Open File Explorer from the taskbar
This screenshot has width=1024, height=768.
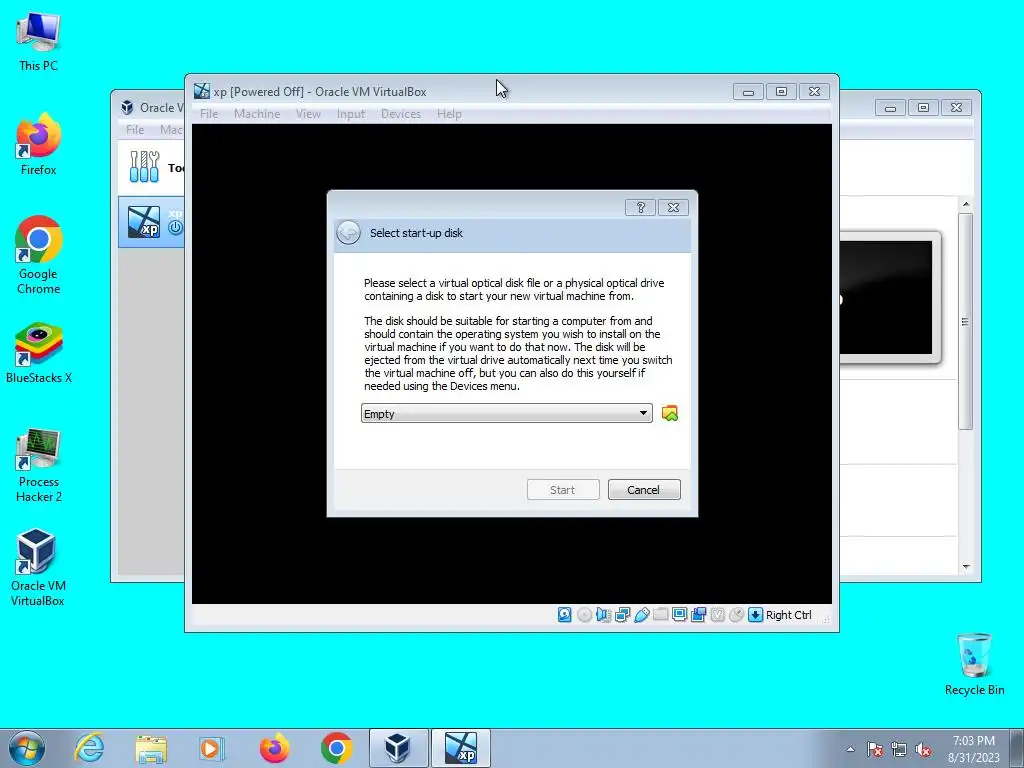click(x=152, y=748)
